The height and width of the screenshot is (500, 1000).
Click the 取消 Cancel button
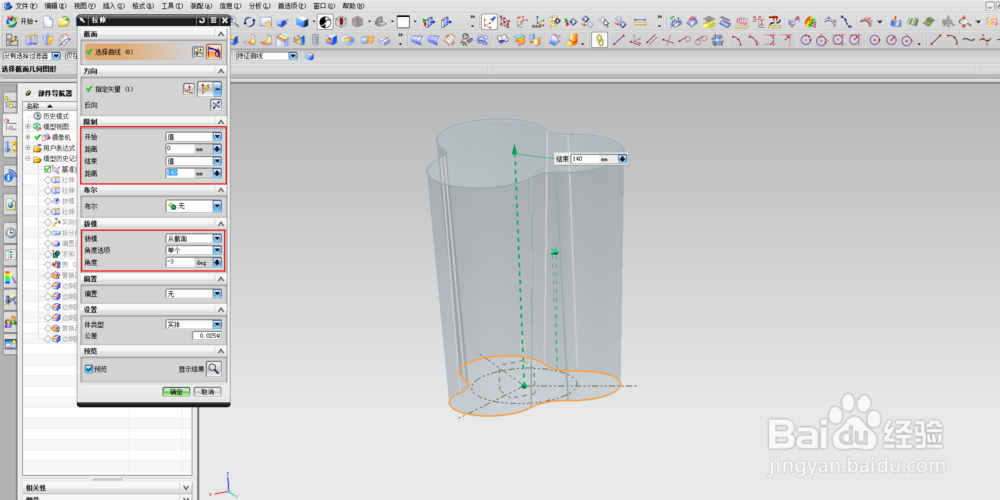(207, 392)
